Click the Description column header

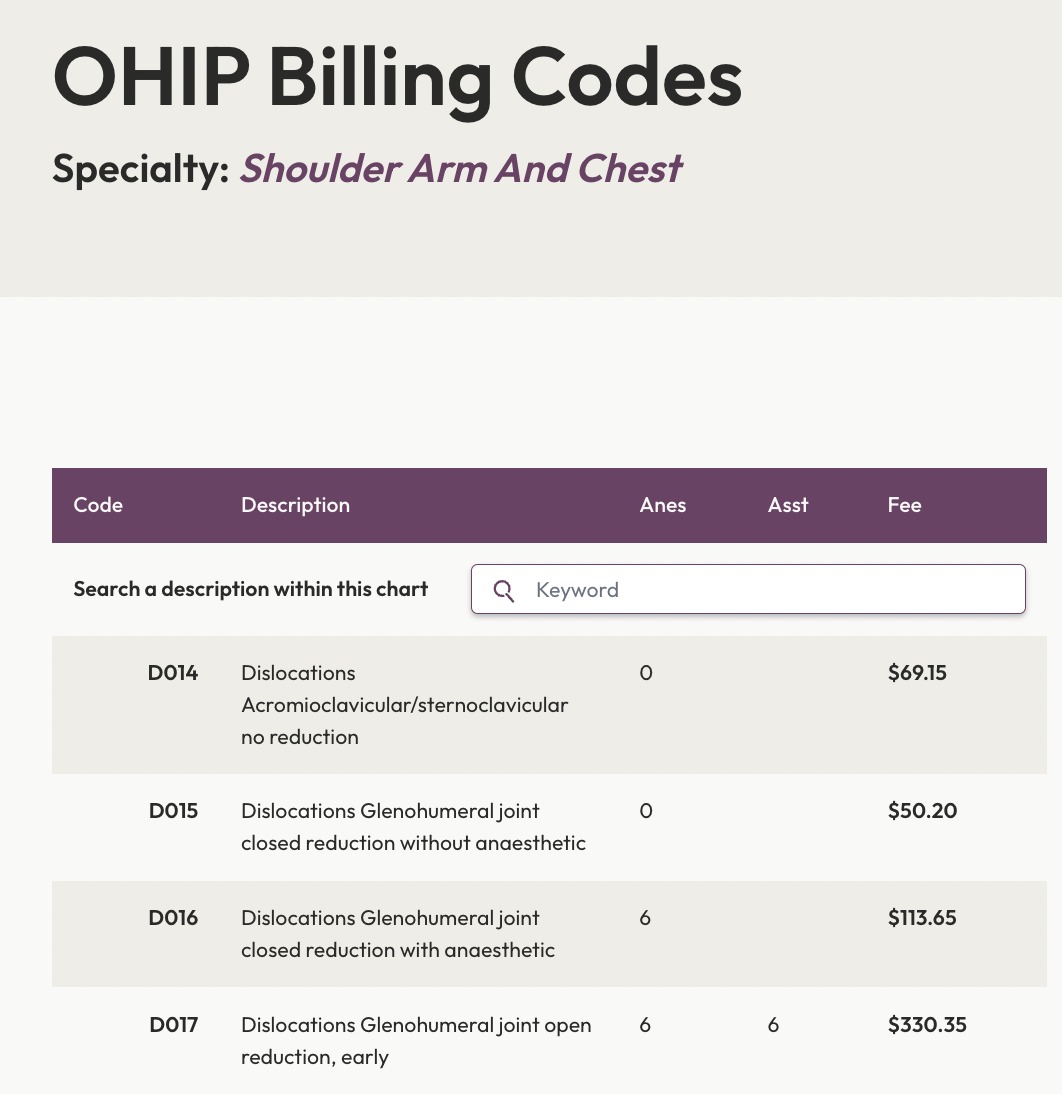pos(294,505)
